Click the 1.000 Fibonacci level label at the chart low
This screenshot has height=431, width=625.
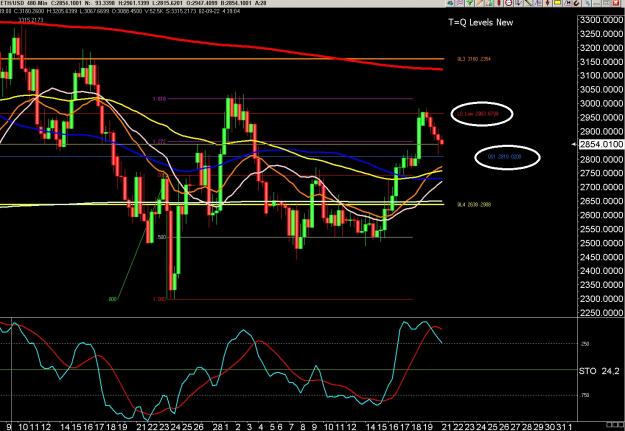[x=159, y=299]
